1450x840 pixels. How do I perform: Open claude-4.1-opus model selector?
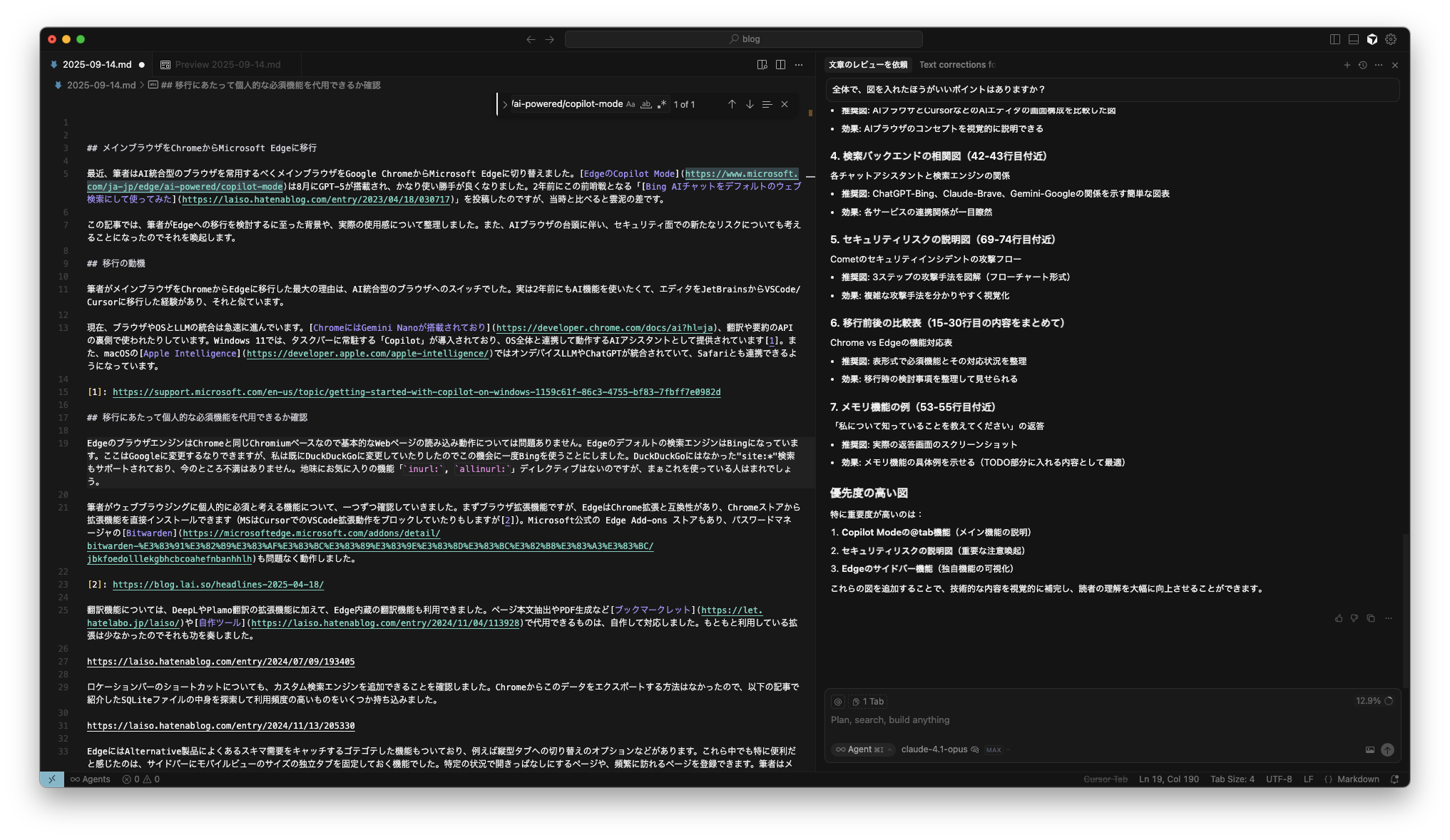(934, 749)
